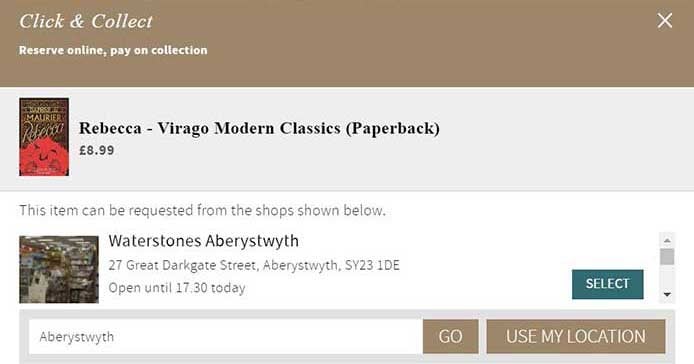
Task: Click the shop list scroll down arrow
Action: 667,294
